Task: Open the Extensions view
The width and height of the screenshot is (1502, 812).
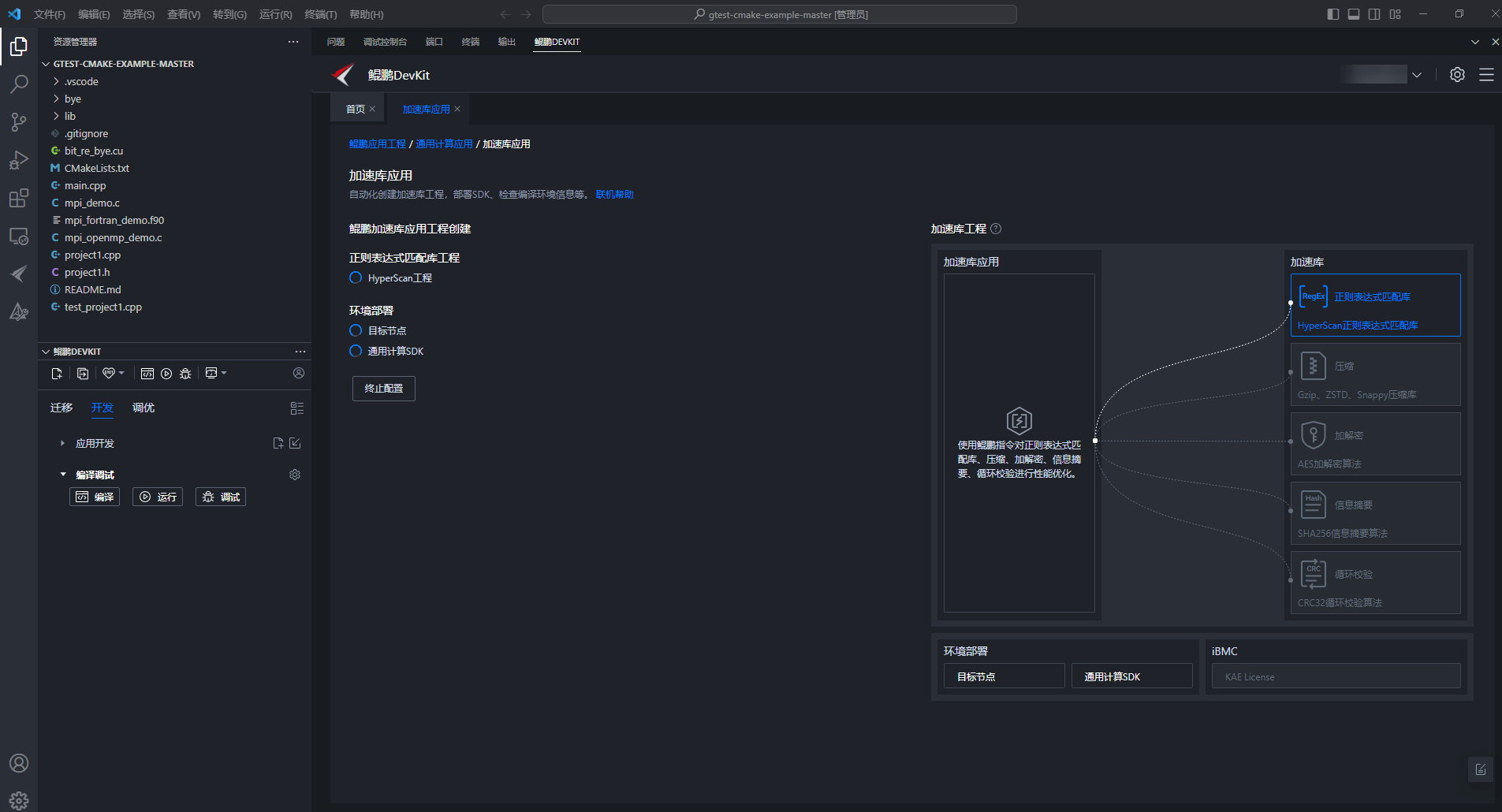Action: (x=19, y=198)
